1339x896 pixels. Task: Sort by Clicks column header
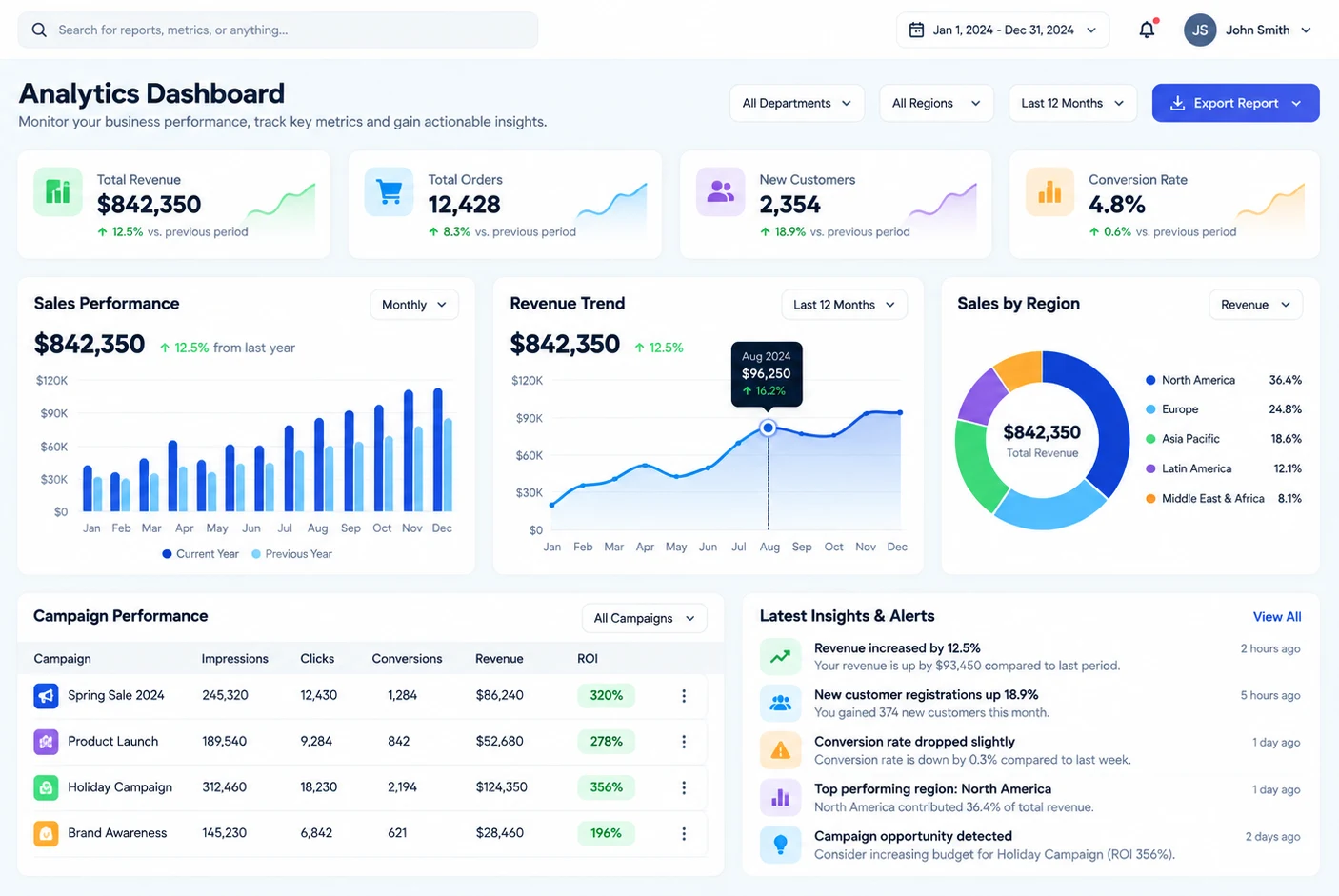pos(317,659)
